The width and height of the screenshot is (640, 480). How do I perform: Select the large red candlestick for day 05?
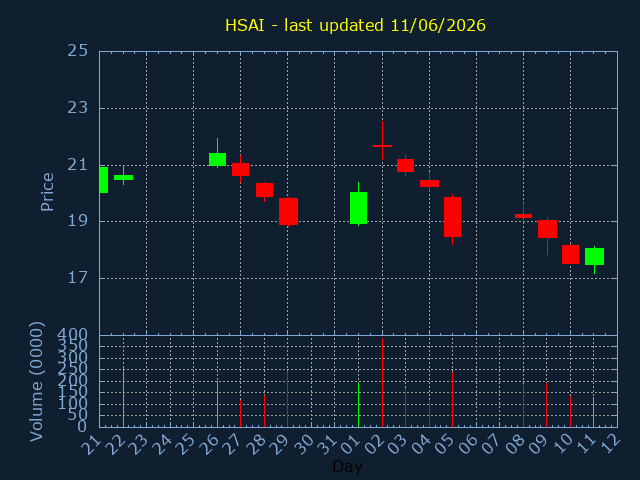[x=452, y=217]
